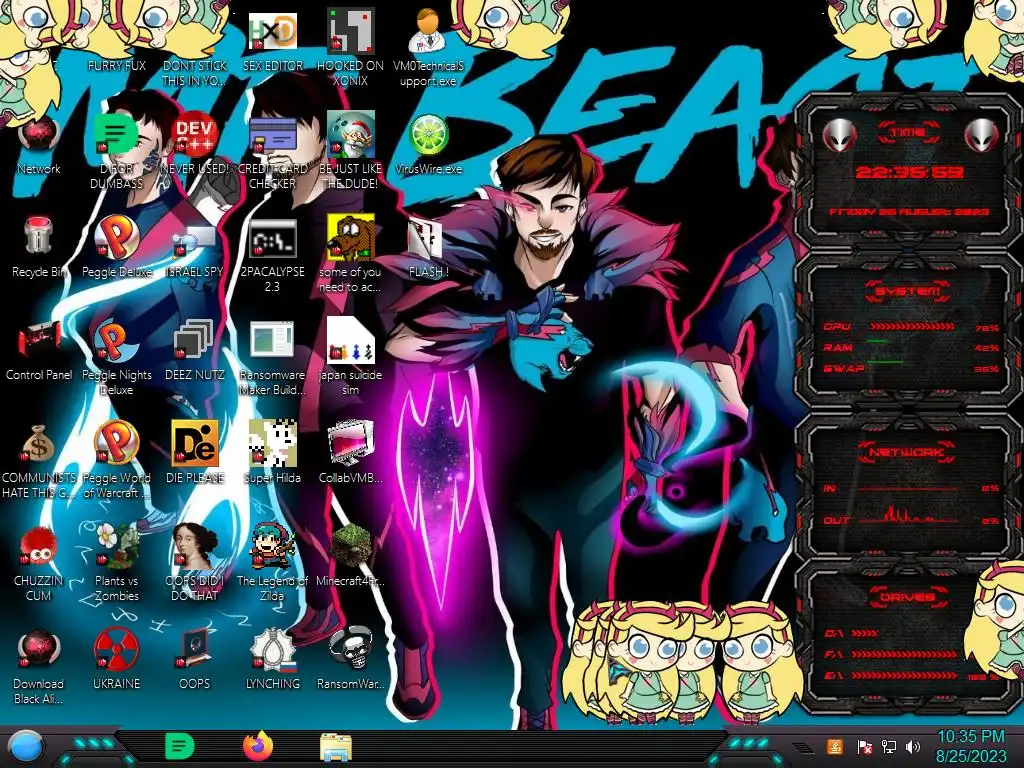Select the Plants vs Zombies icon
This screenshot has height=768, width=1024.
click(116, 564)
